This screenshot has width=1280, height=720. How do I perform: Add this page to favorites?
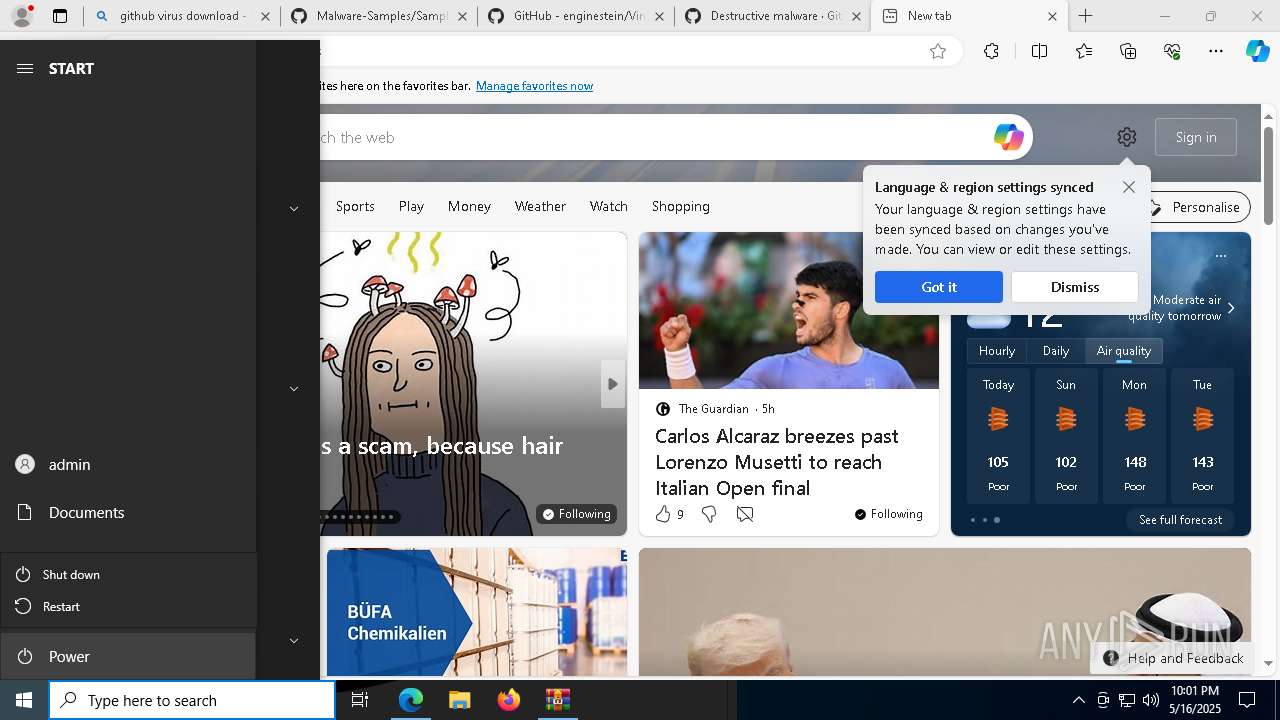pos(937,52)
